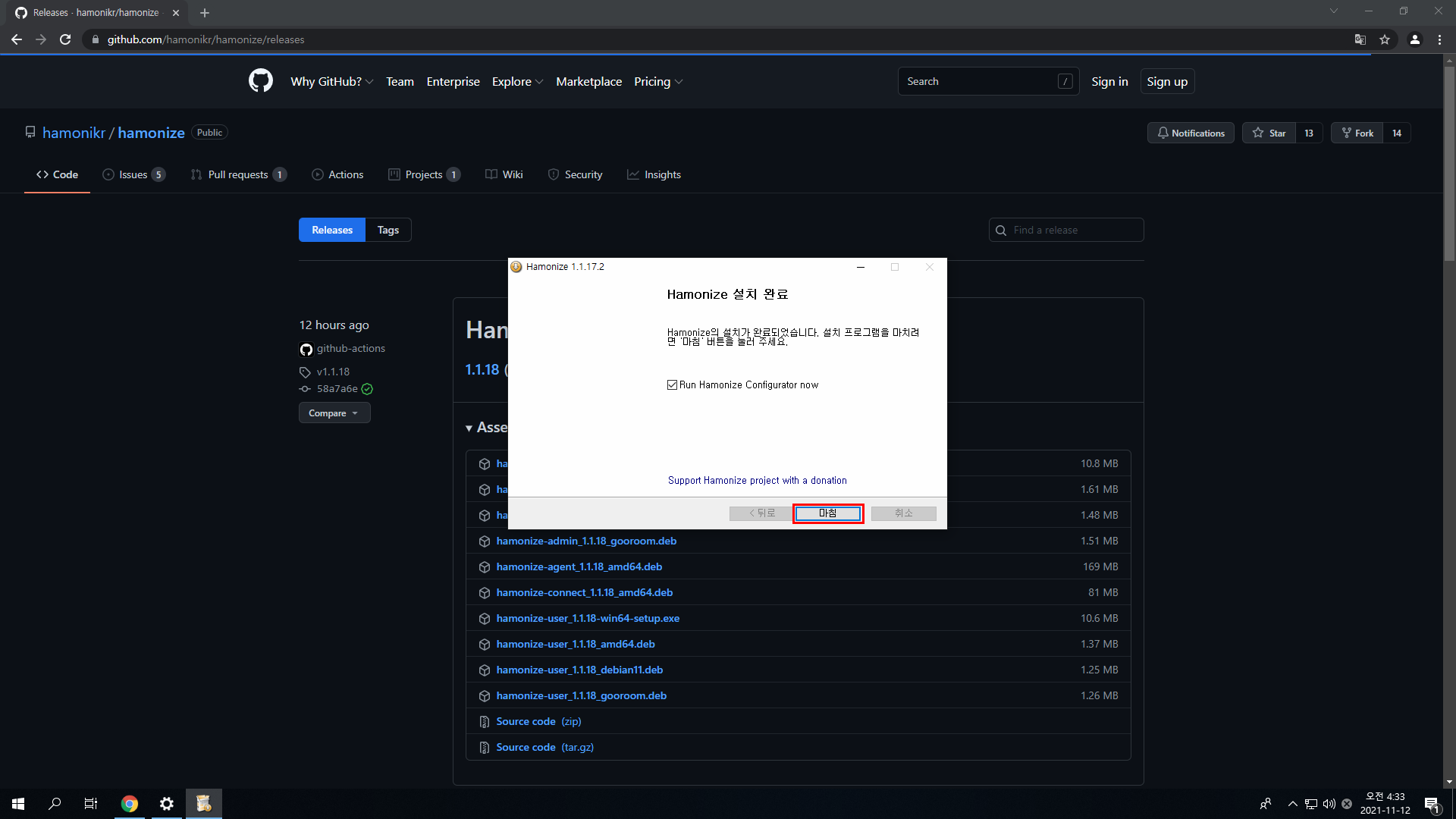1456x819 pixels.
Task: Click the Sign up button
Action: tap(1167, 81)
